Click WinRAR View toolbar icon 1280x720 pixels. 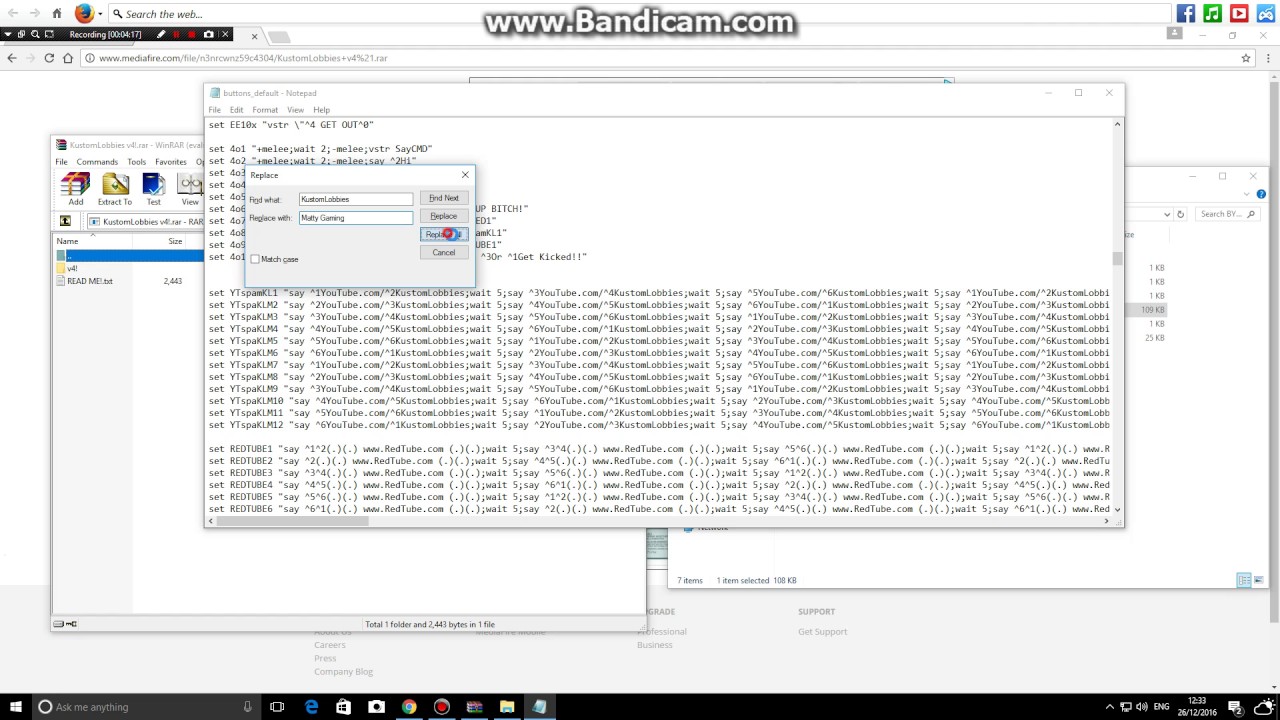tap(190, 189)
